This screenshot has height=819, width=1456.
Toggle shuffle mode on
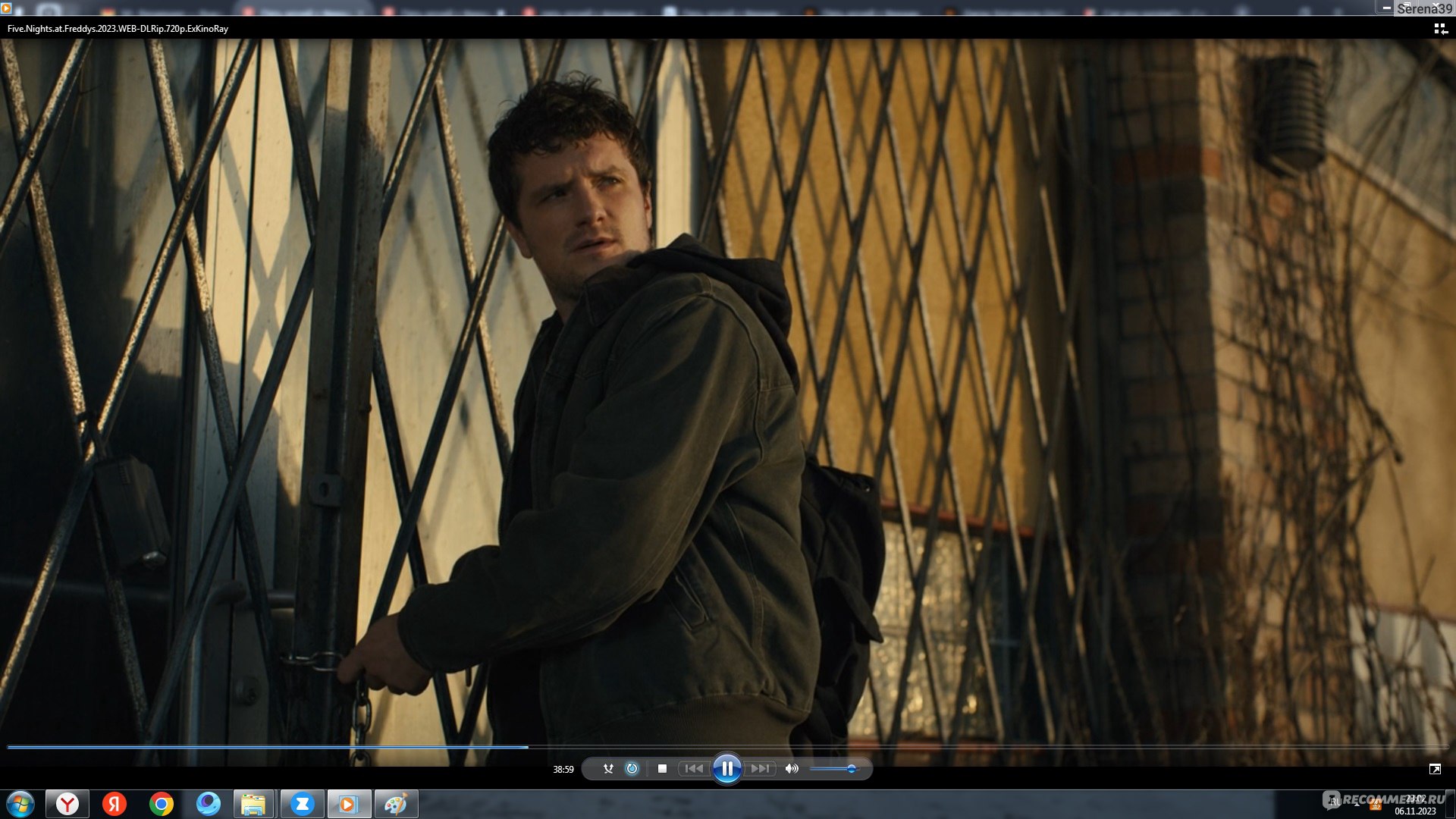point(607,769)
